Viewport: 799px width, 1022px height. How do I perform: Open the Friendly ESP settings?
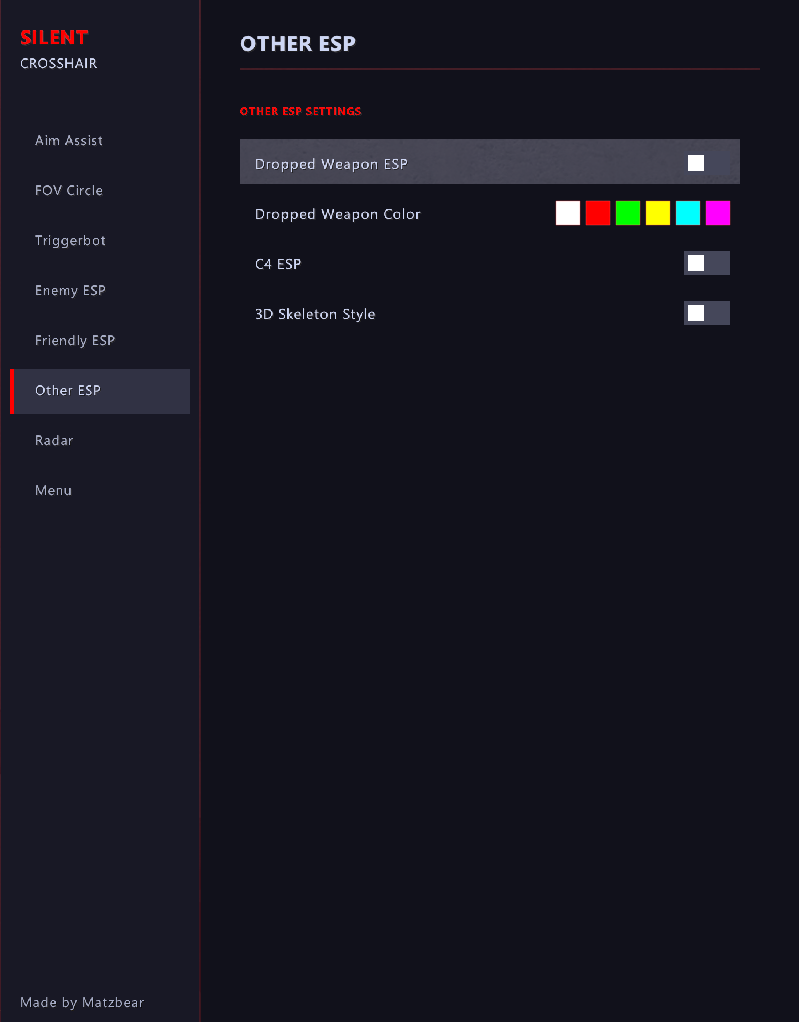point(74,340)
